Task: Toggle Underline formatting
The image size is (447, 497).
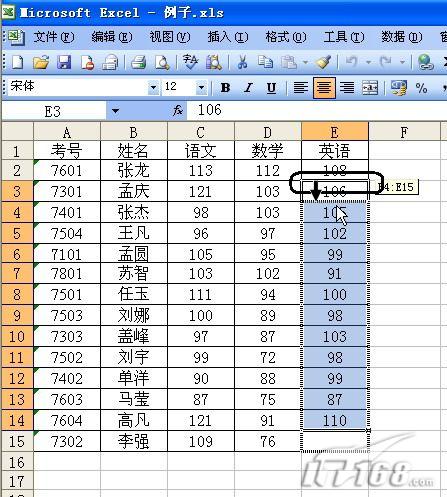Action: point(271,88)
